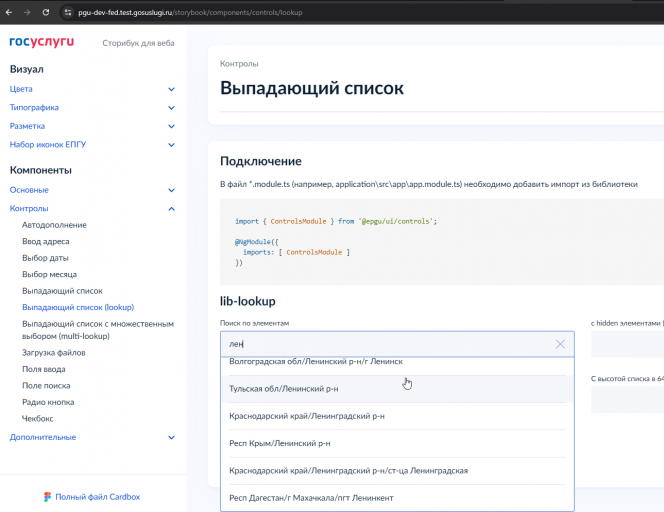Expand the Основные section chevron
664x512 pixels.
[172, 190]
